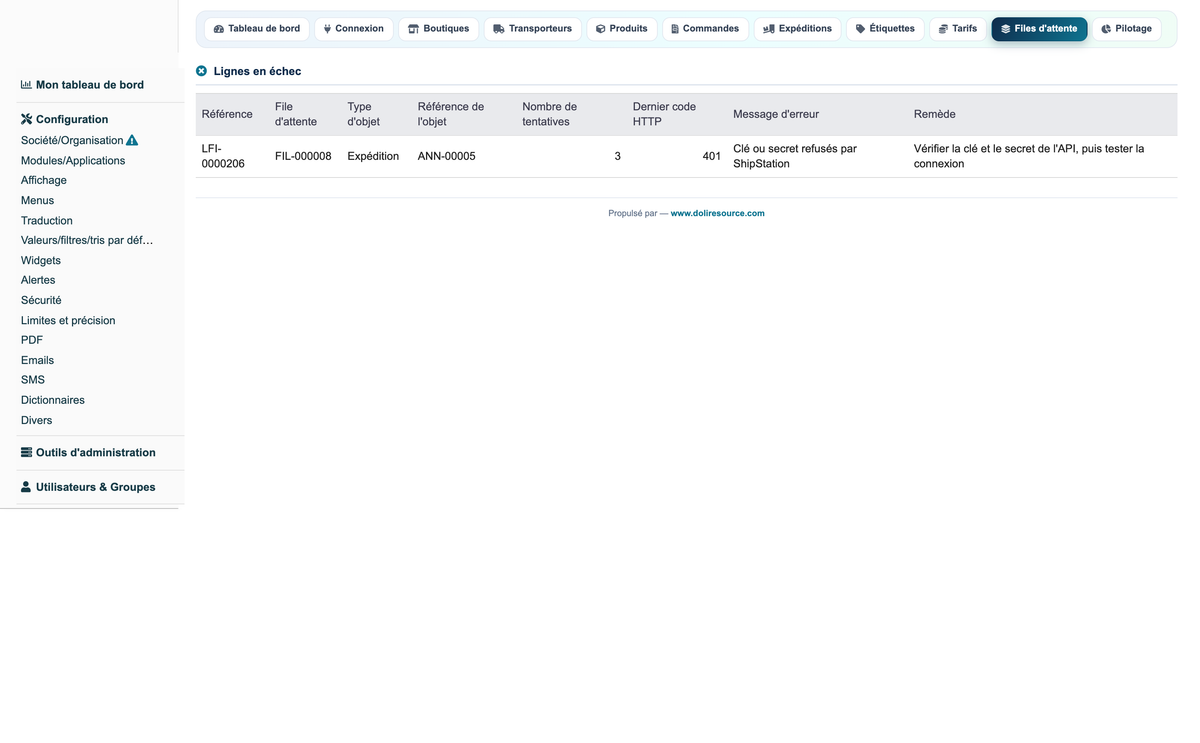The width and height of the screenshot is (1200, 743).
Task: Click the Remède column header
Action: coord(935,114)
